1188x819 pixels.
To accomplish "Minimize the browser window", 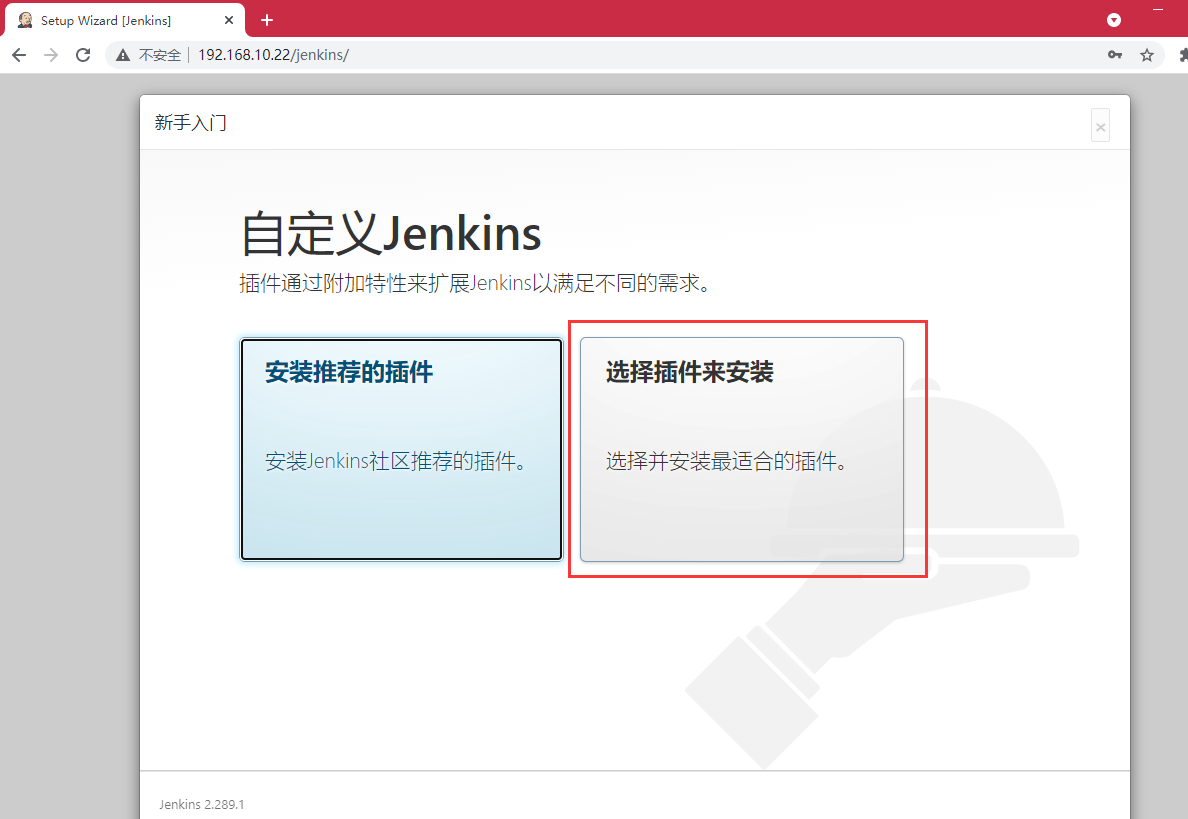I will 1158,9.
